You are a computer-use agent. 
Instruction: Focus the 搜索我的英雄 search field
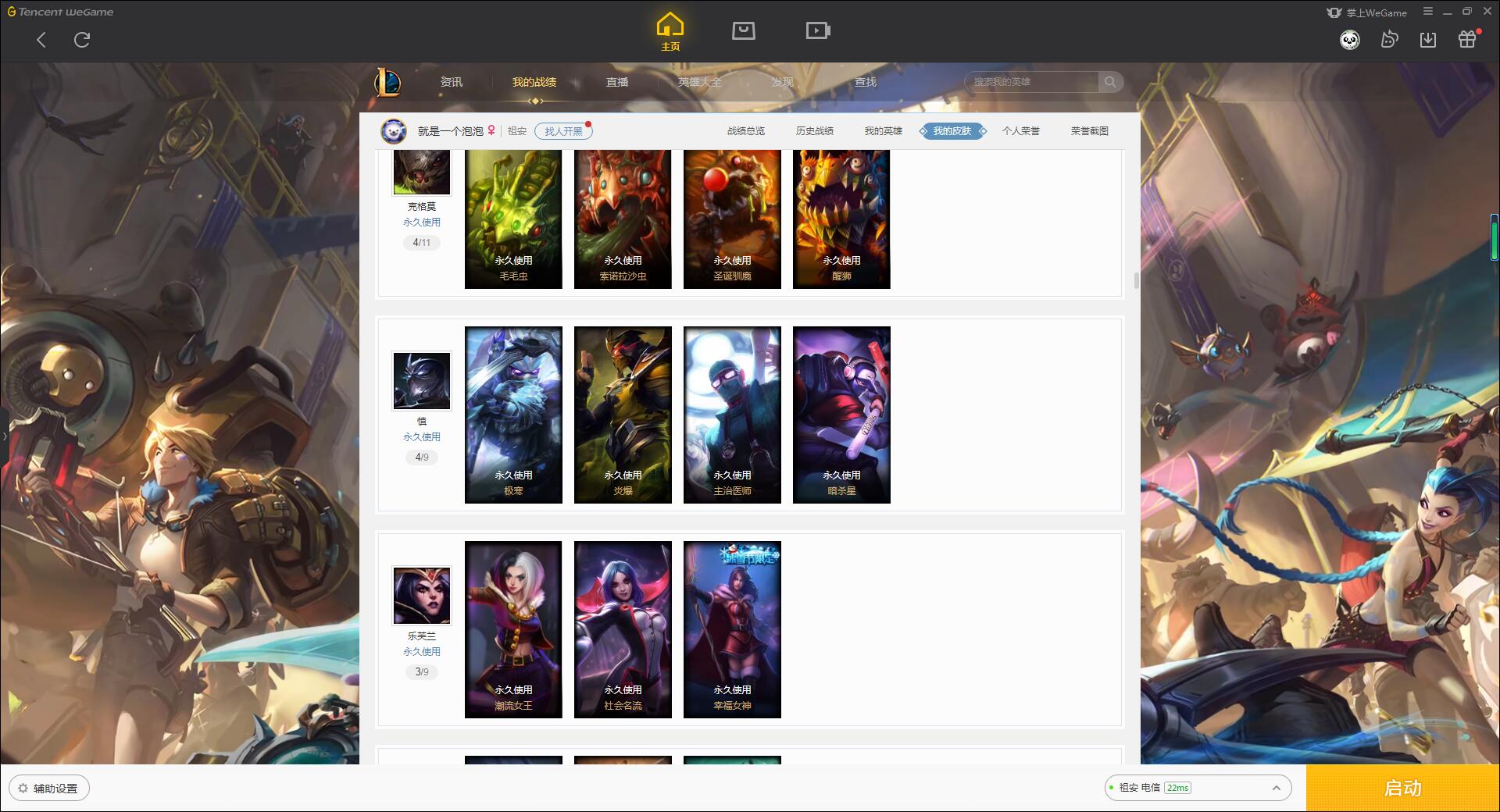[1033, 82]
